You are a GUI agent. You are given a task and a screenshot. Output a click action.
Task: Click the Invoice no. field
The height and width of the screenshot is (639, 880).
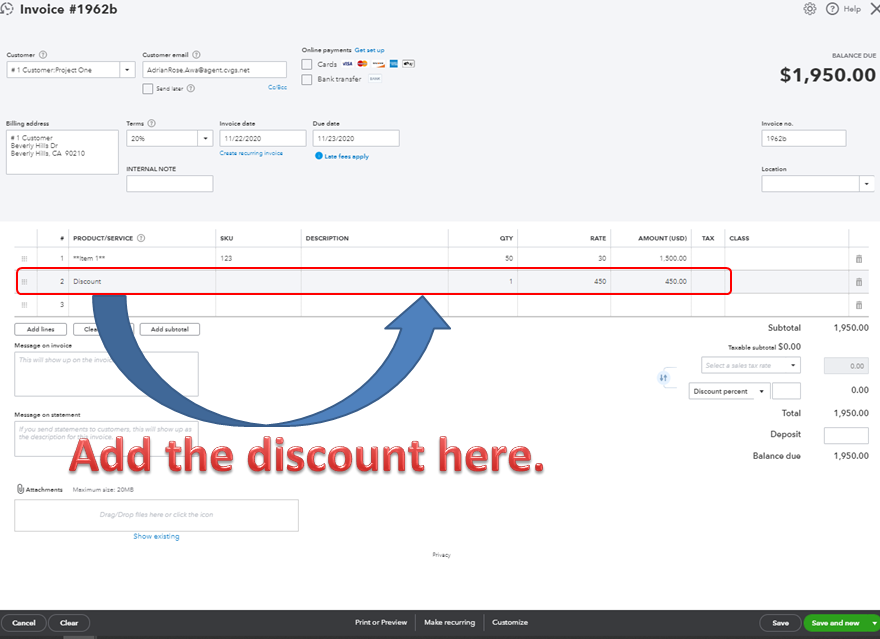pyautogui.click(x=804, y=139)
